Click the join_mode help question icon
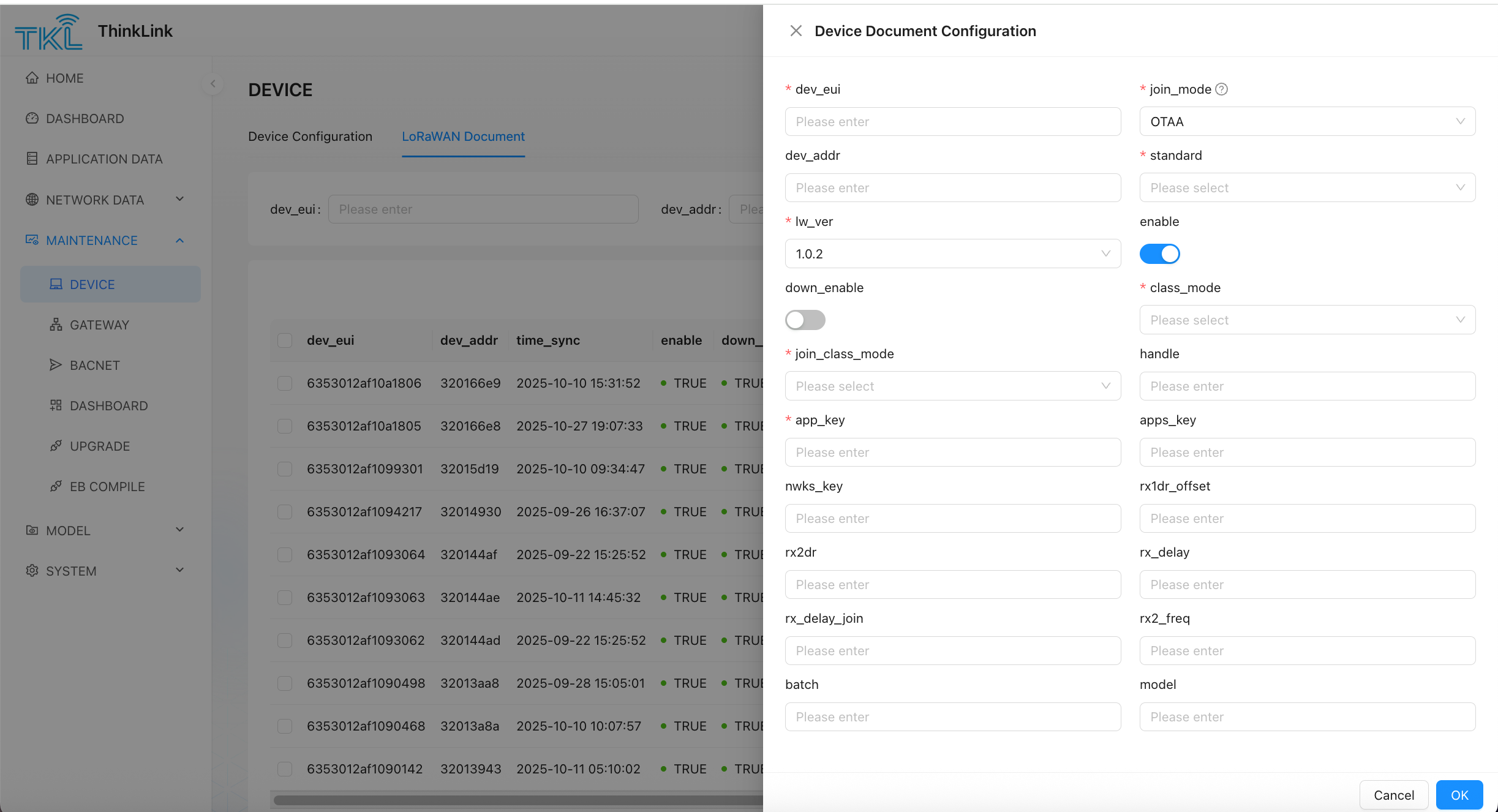The image size is (1498, 812). [x=1221, y=89]
